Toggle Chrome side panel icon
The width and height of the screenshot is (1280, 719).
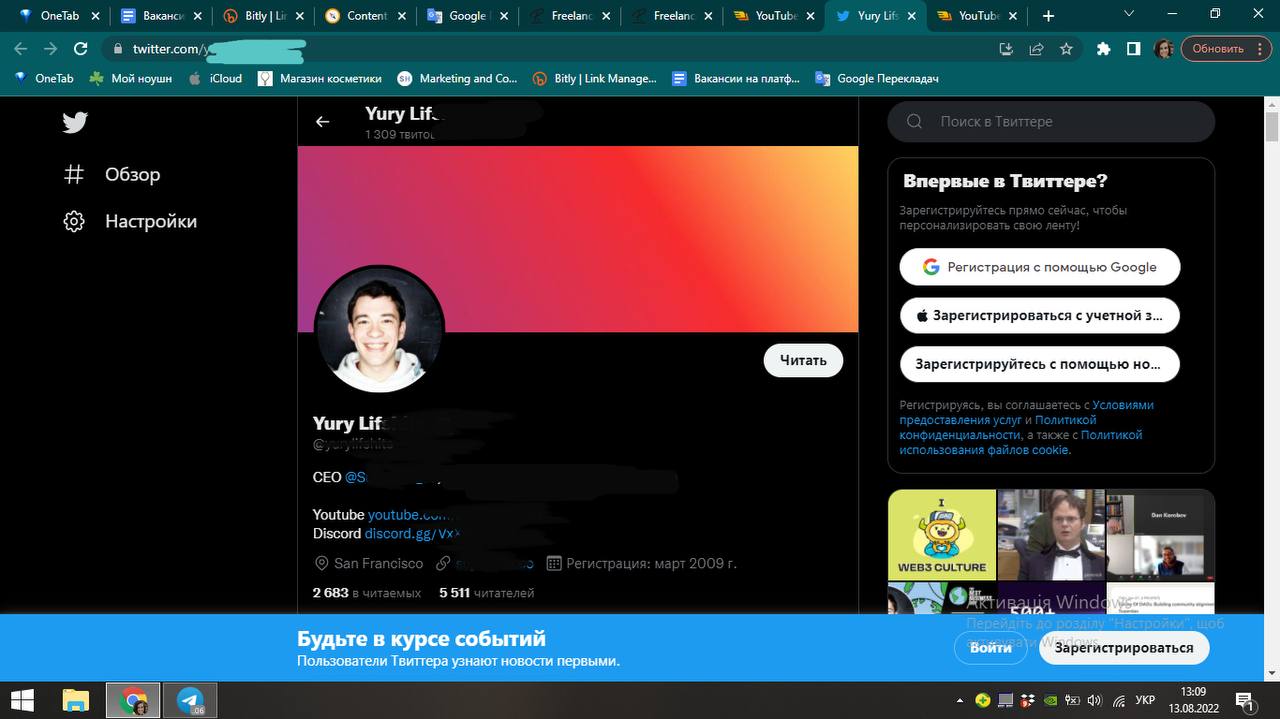(x=1134, y=48)
